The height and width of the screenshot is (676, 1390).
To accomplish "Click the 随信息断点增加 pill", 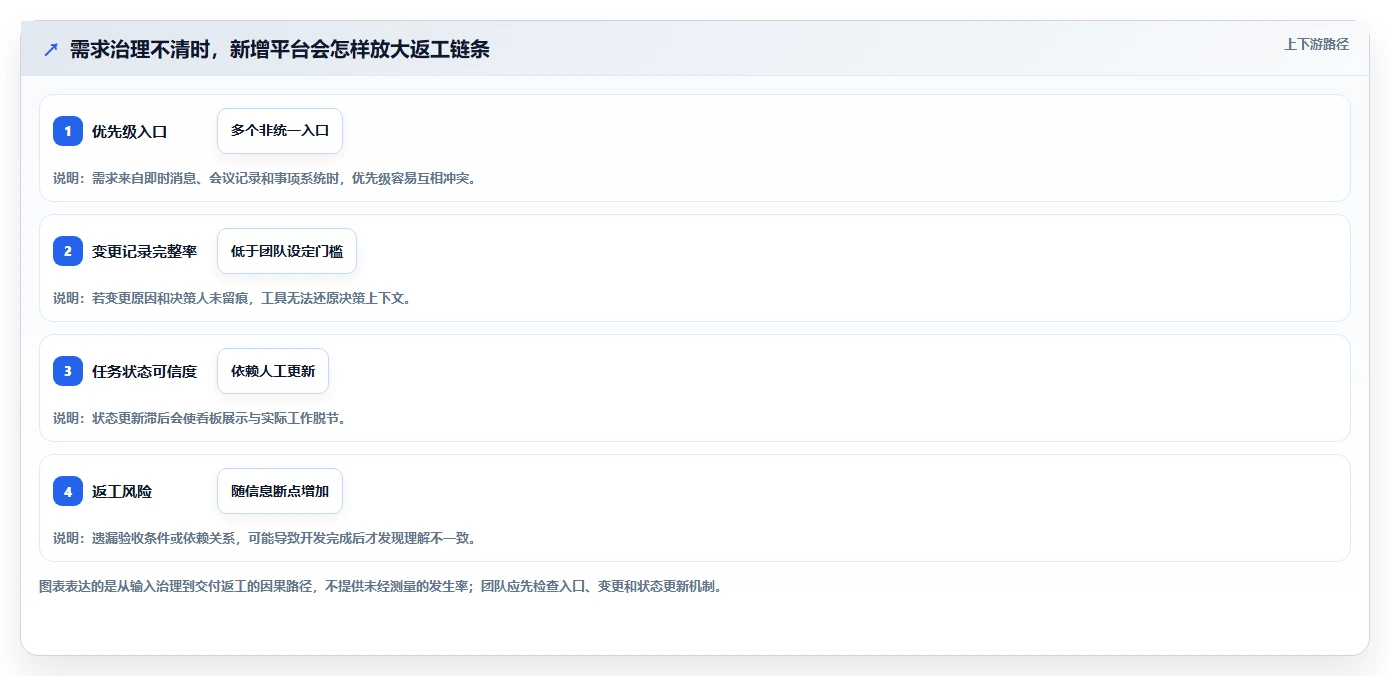I will (280, 491).
